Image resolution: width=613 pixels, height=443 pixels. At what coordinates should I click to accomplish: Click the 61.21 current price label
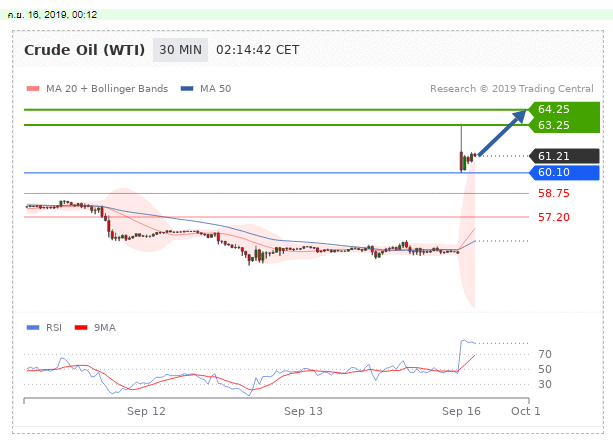(x=564, y=156)
